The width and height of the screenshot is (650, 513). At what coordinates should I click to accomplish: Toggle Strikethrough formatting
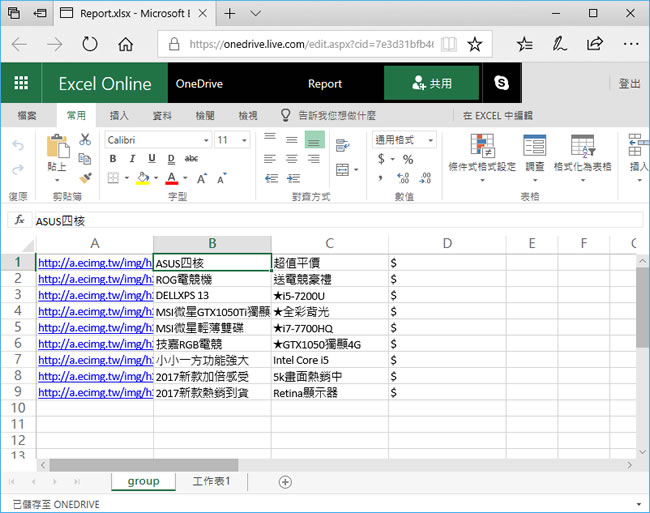pos(191,158)
